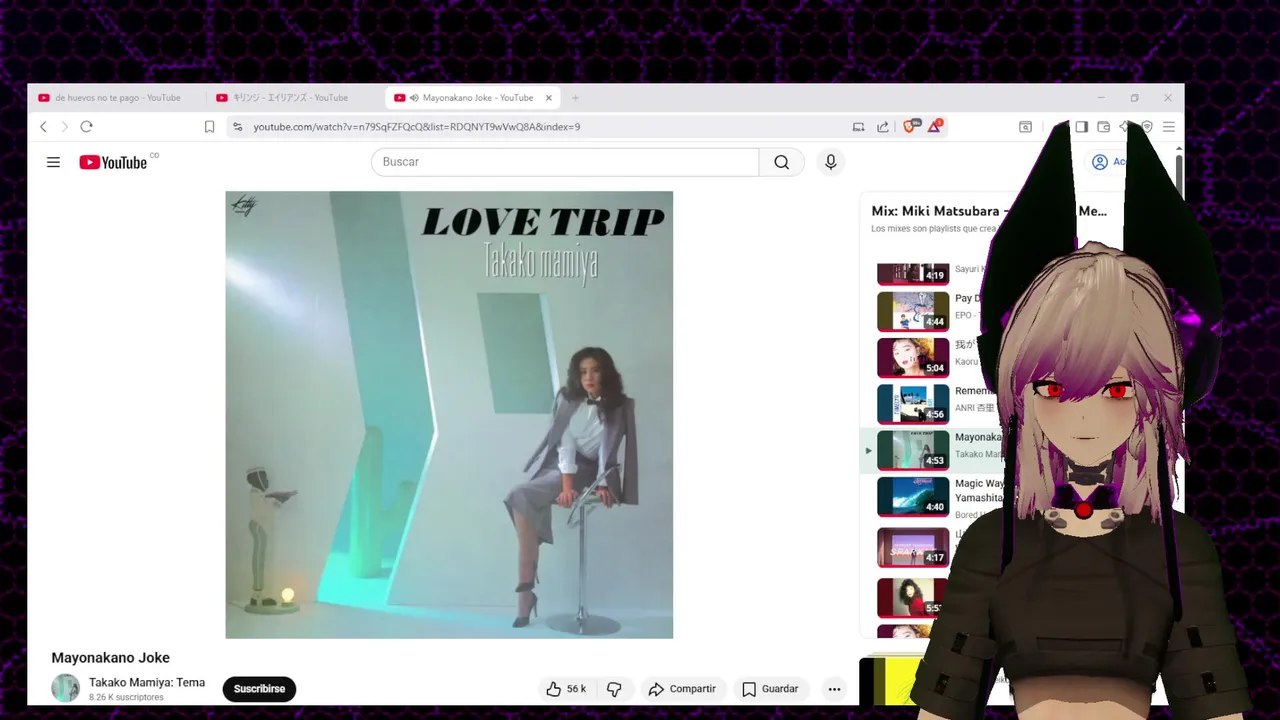
Task: Play the 4:40 Magic Ways thumbnail
Action: [913, 496]
